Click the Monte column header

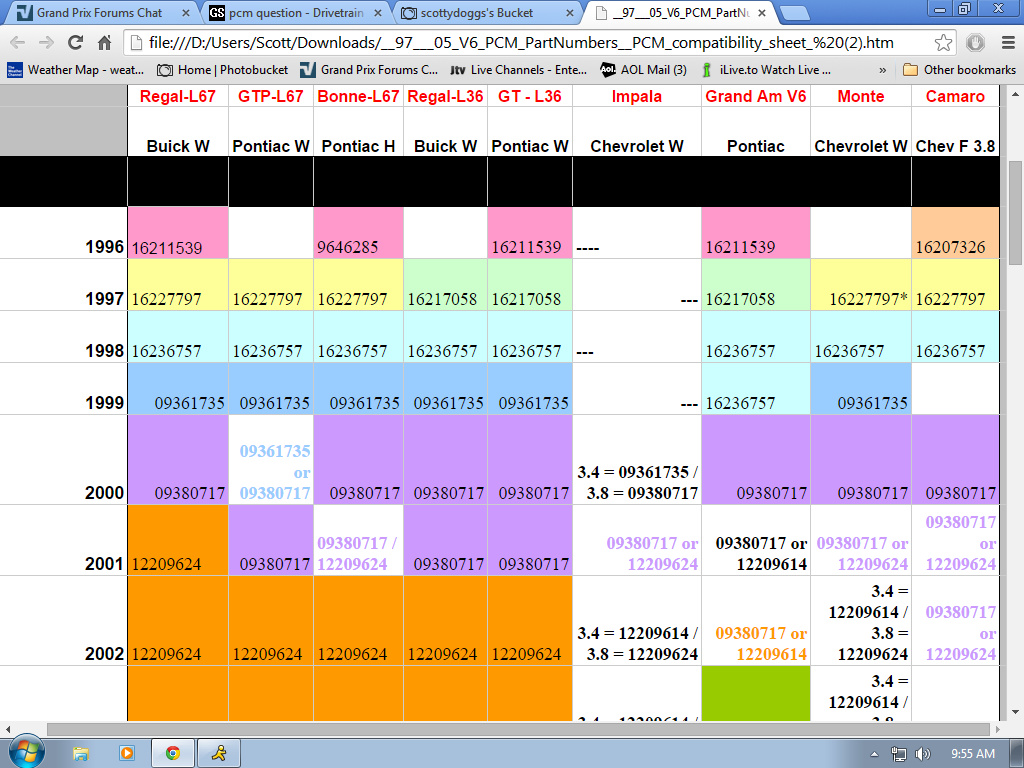[861, 97]
